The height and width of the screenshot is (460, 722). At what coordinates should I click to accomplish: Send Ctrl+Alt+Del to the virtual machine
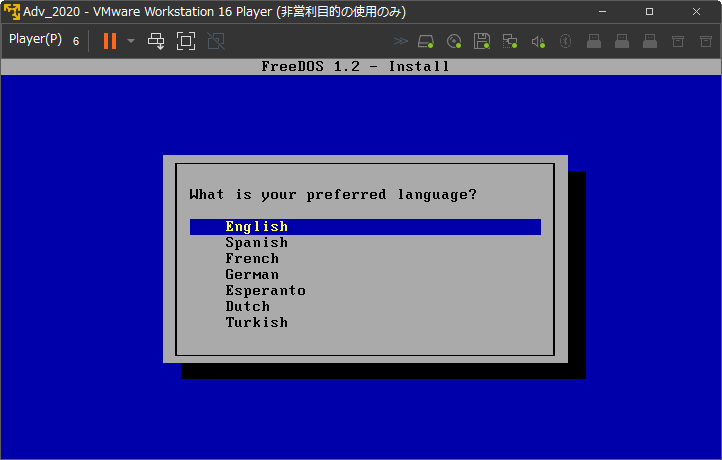click(x=156, y=41)
